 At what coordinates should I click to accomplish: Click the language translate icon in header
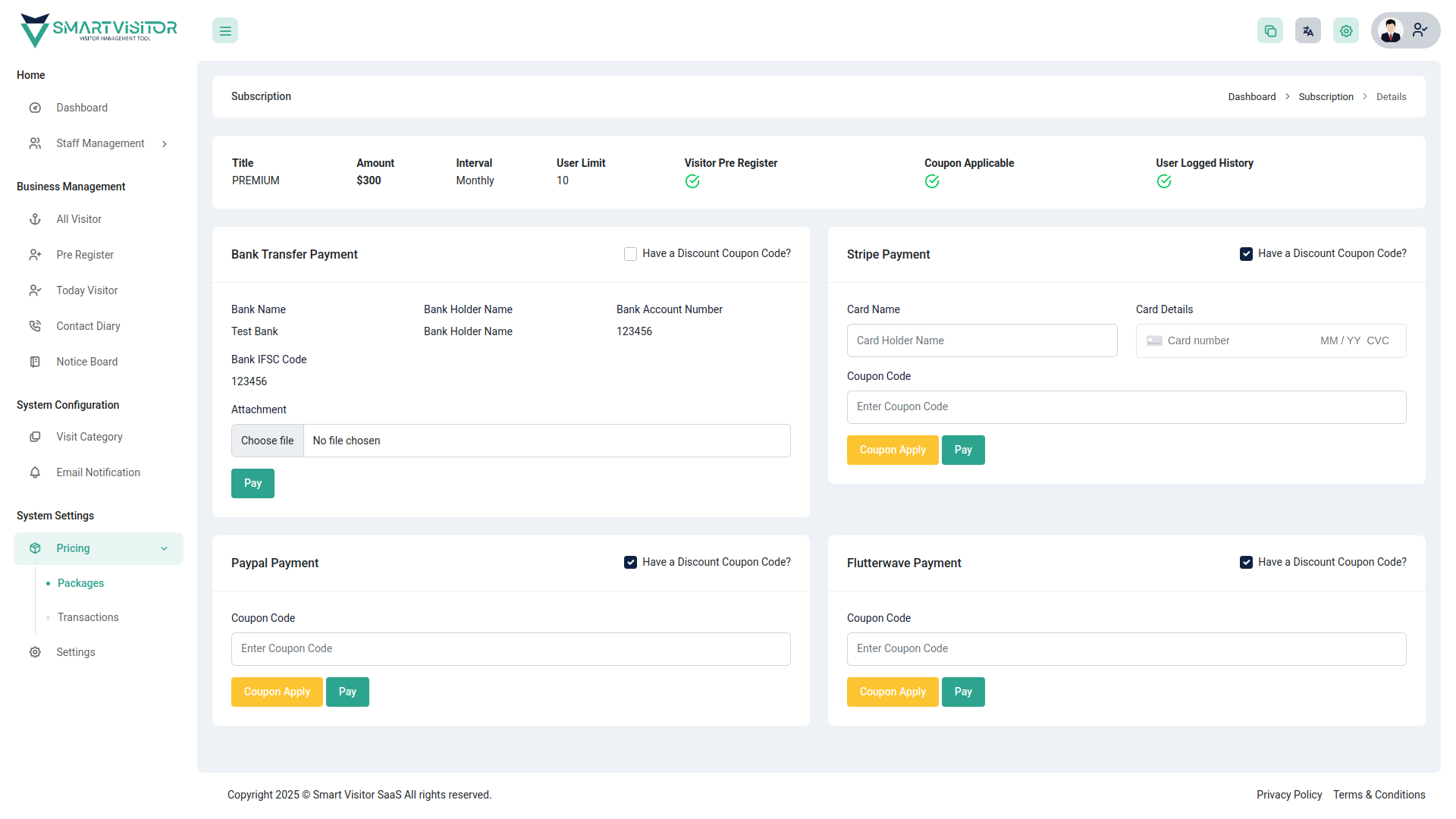click(1307, 30)
